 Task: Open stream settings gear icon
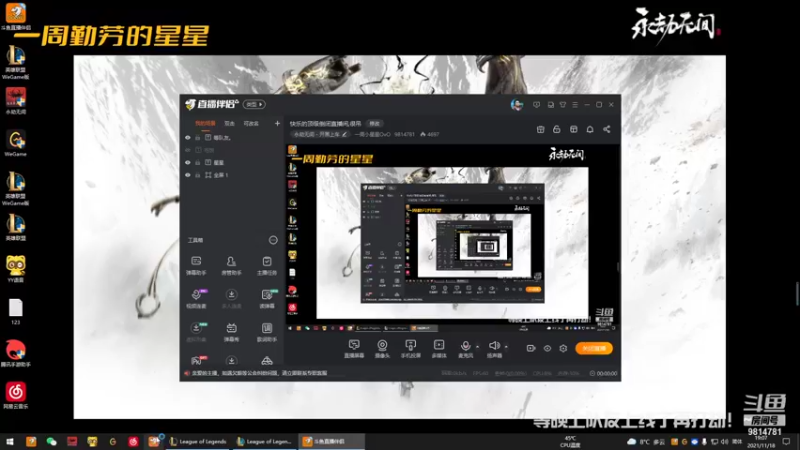pyautogui.click(x=563, y=348)
